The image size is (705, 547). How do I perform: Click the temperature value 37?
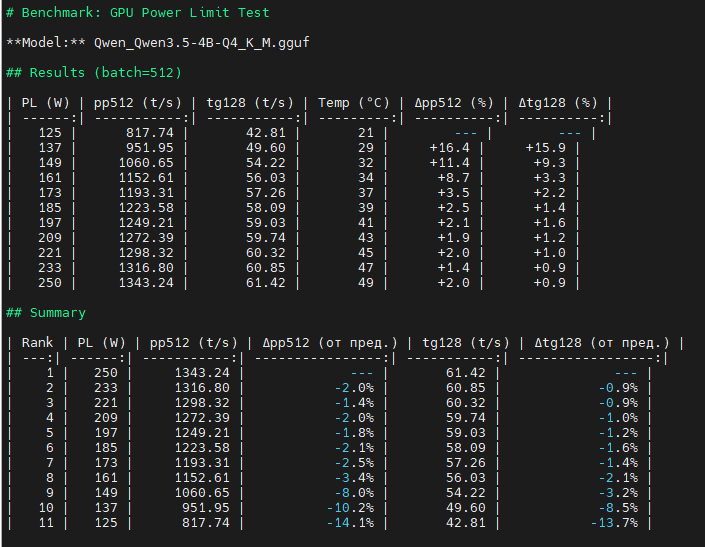point(366,193)
